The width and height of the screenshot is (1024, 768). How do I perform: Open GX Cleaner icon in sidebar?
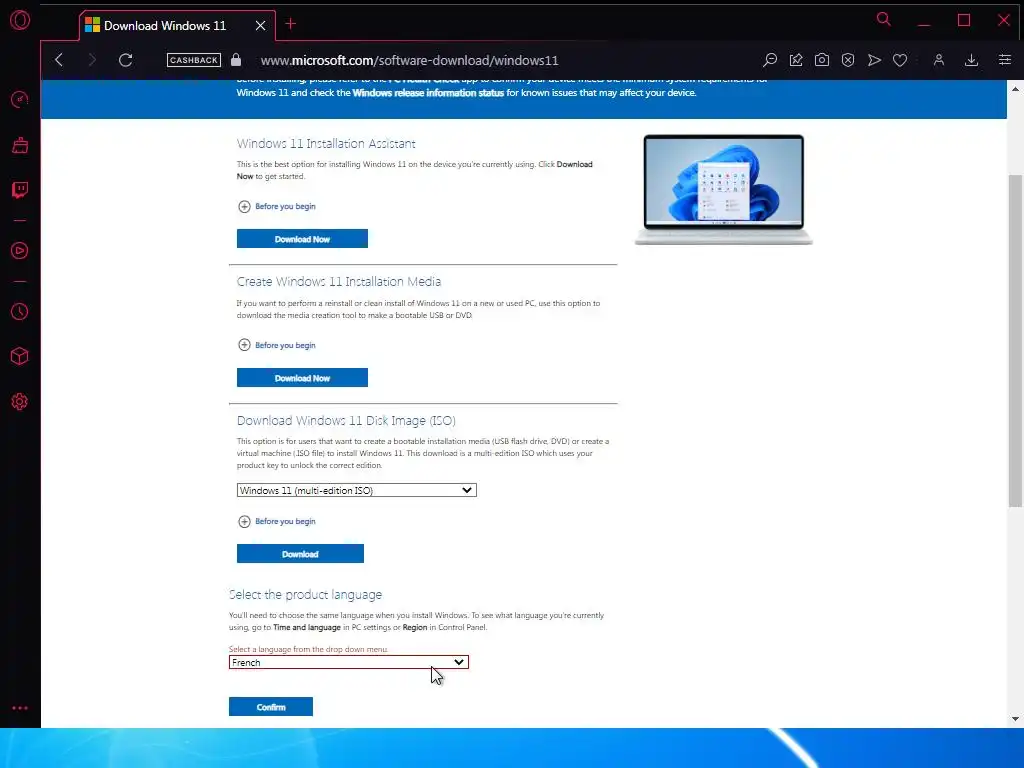(x=20, y=145)
